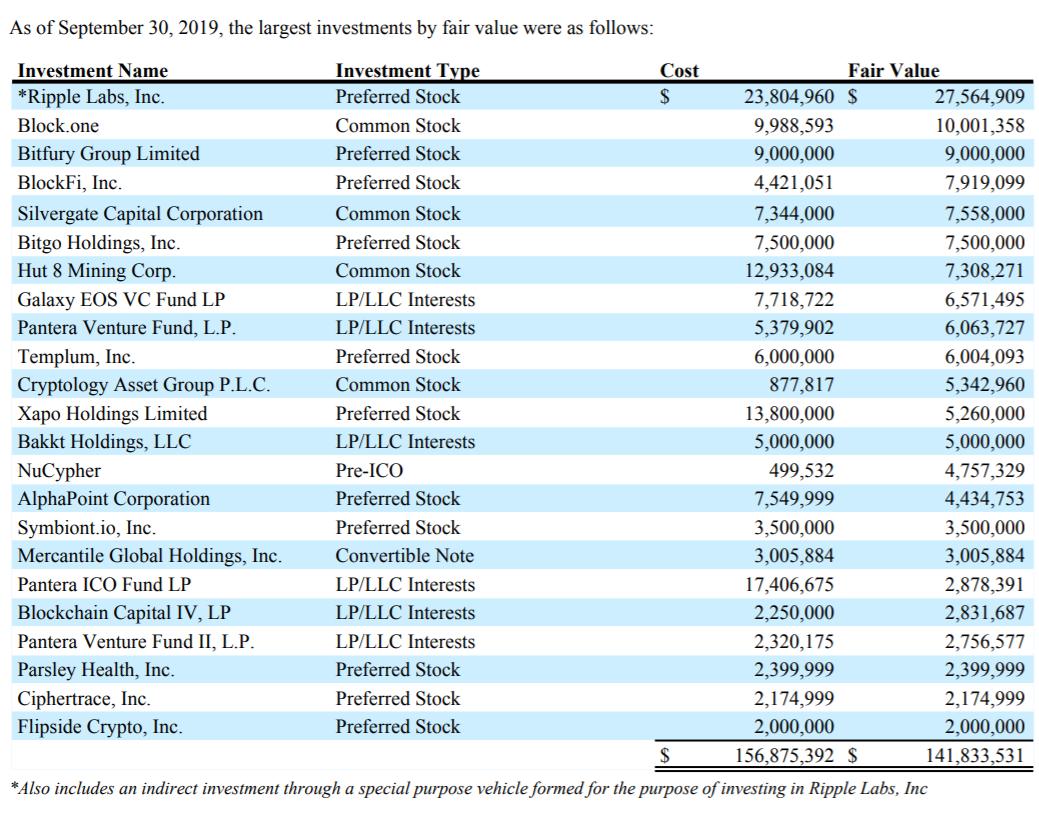
Task: Select BlockFi, Inc. investment name
Action: pyautogui.click(x=70, y=182)
